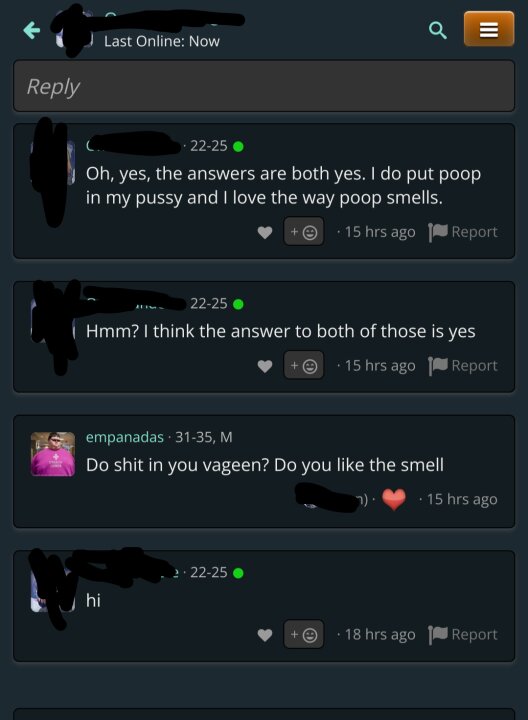Click Report flag on "hi" post
Image resolution: width=528 pixels, height=720 pixels.
[463, 635]
